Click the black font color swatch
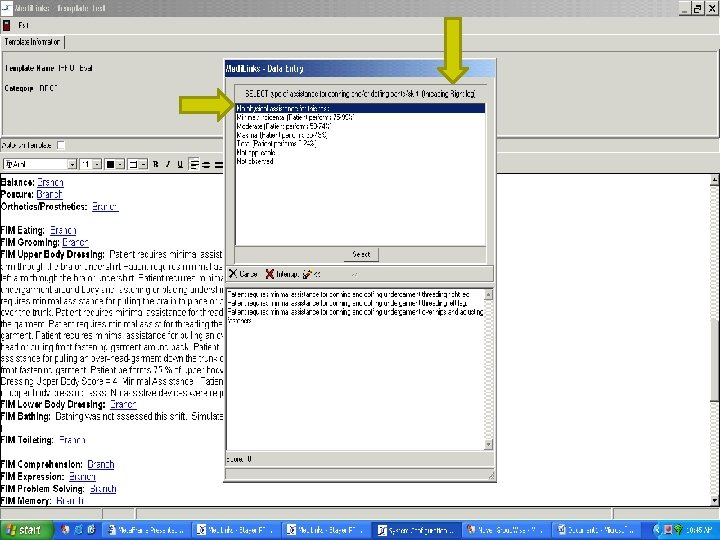 pyautogui.click(x=110, y=164)
